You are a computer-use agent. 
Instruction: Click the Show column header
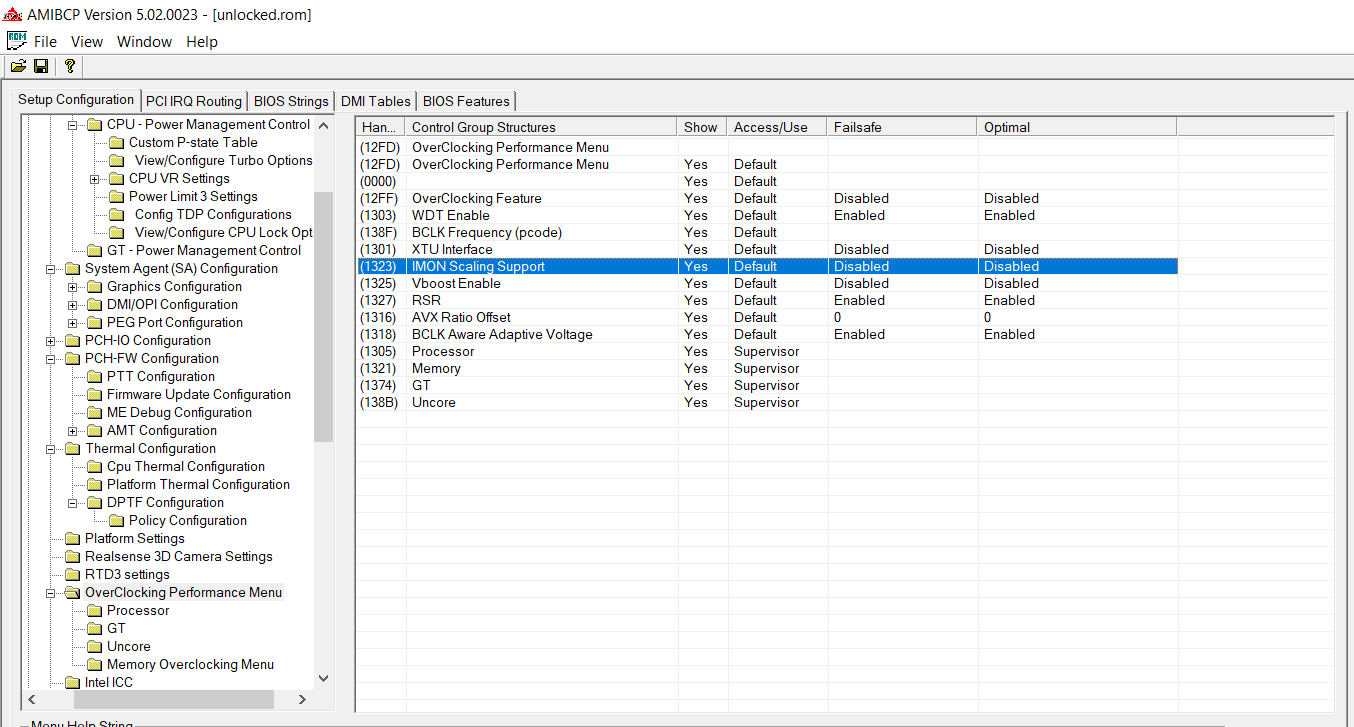click(702, 127)
